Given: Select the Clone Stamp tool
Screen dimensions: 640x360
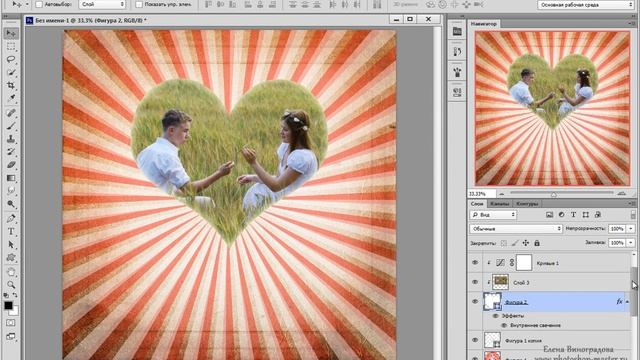Looking at the screenshot, I should click(11, 139).
